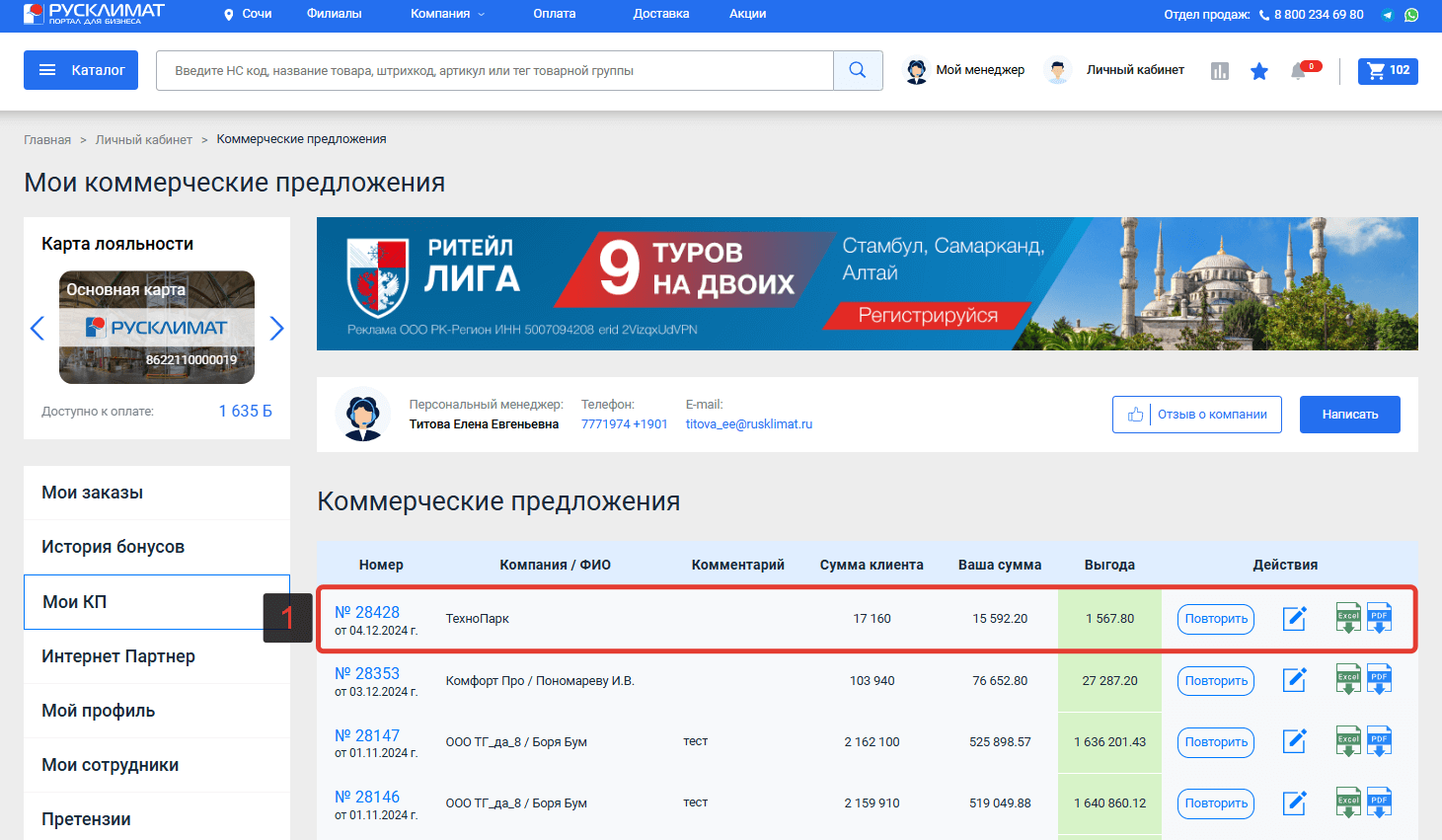Click manager phone 7771974 +1901
This screenshot has width=1442, height=840.
point(625,424)
